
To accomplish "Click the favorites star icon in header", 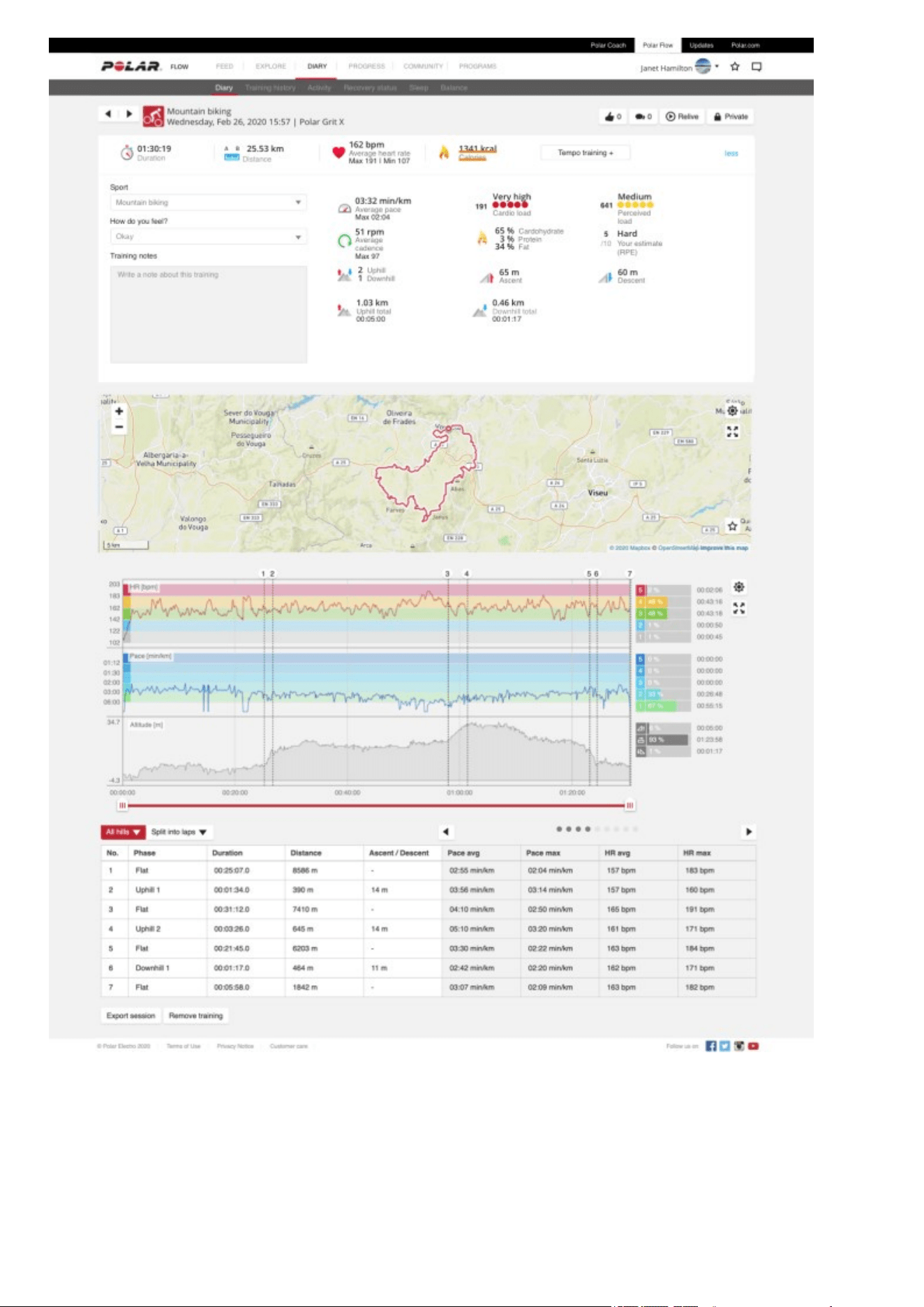I will point(735,67).
